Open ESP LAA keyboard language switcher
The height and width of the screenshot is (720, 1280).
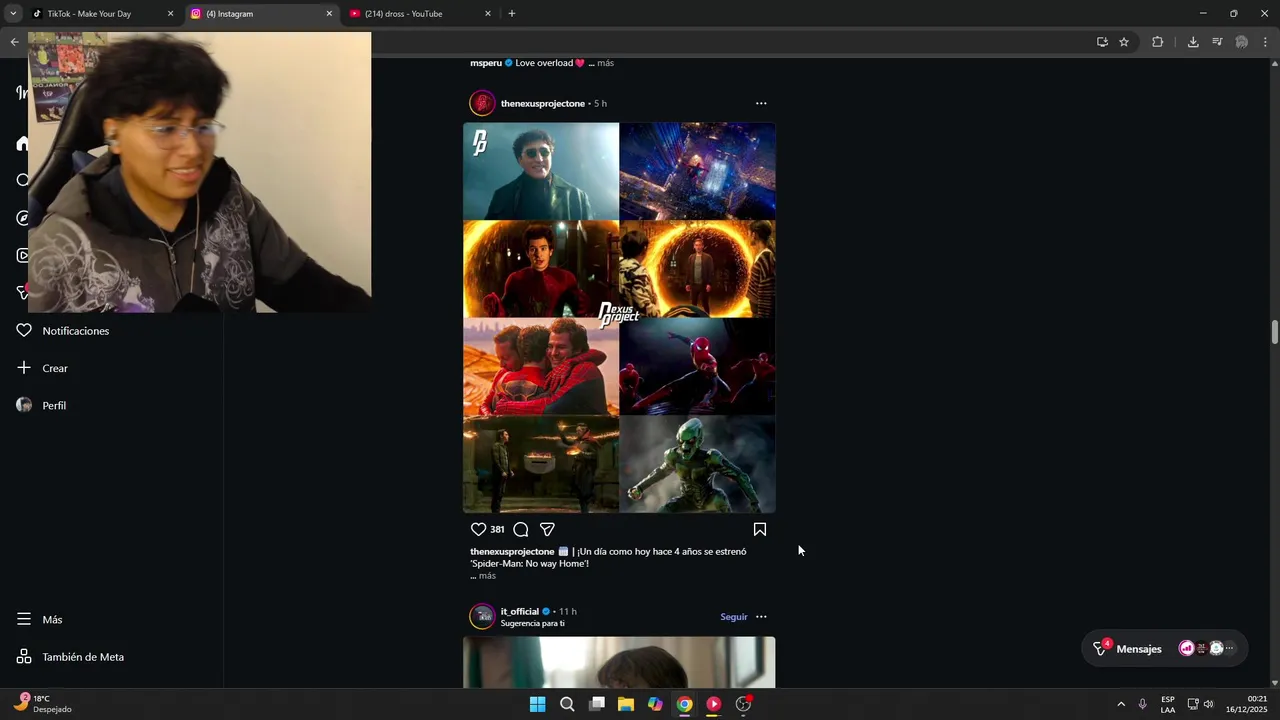(1168, 704)
